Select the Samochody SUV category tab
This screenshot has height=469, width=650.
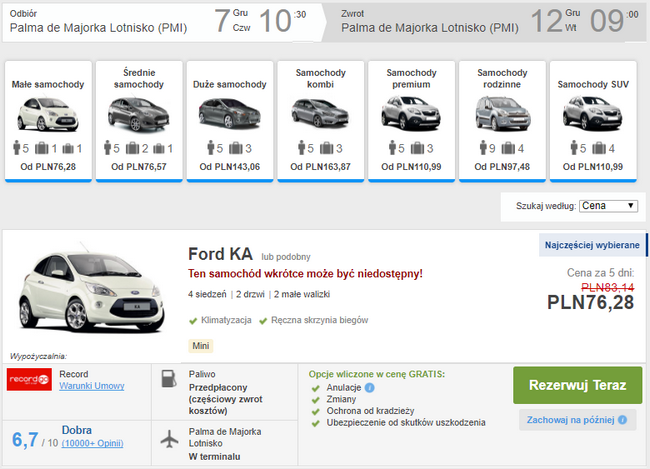[593, 121]
